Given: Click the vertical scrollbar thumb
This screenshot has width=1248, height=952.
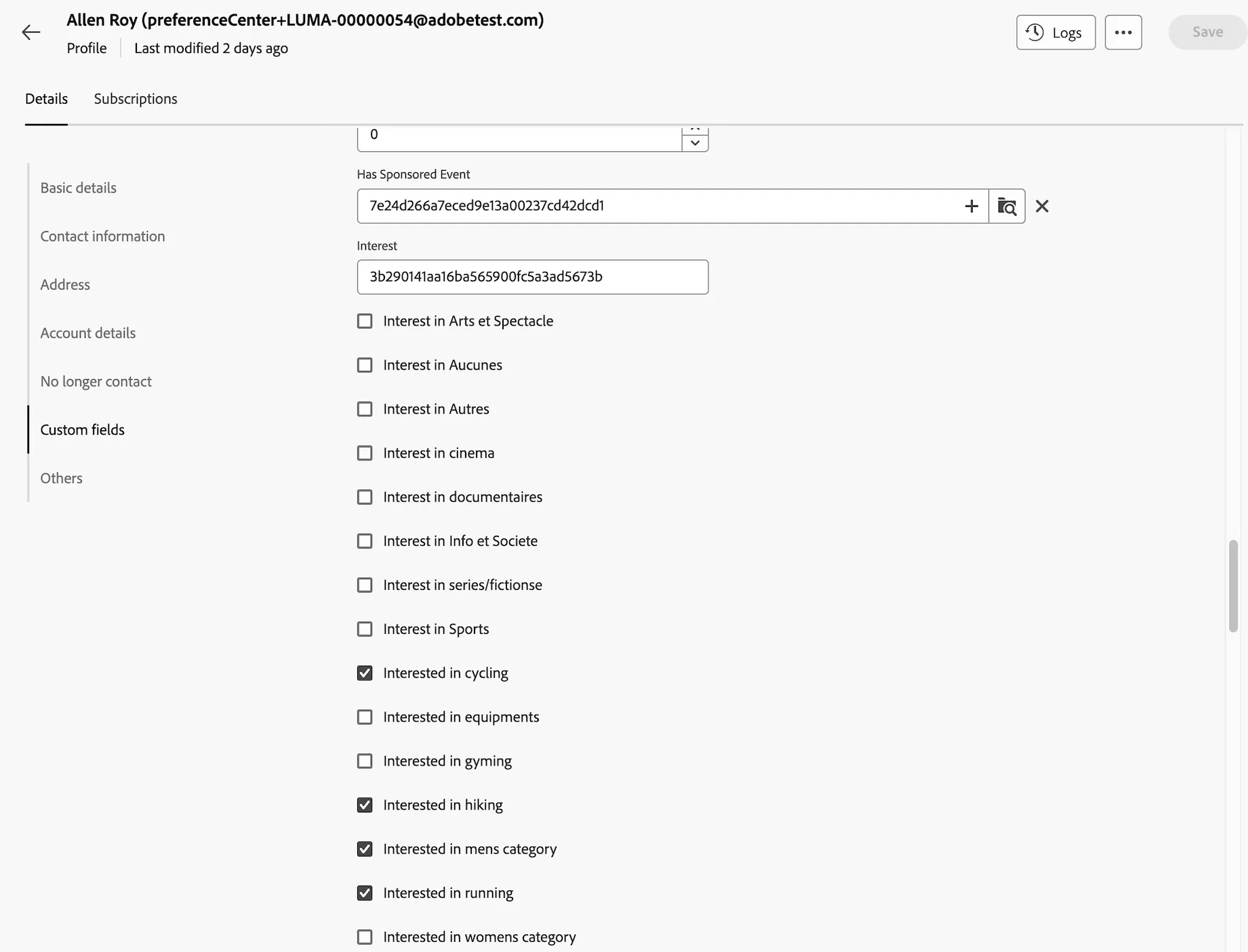Looking at the screenshot, I should click(1233, 586).
